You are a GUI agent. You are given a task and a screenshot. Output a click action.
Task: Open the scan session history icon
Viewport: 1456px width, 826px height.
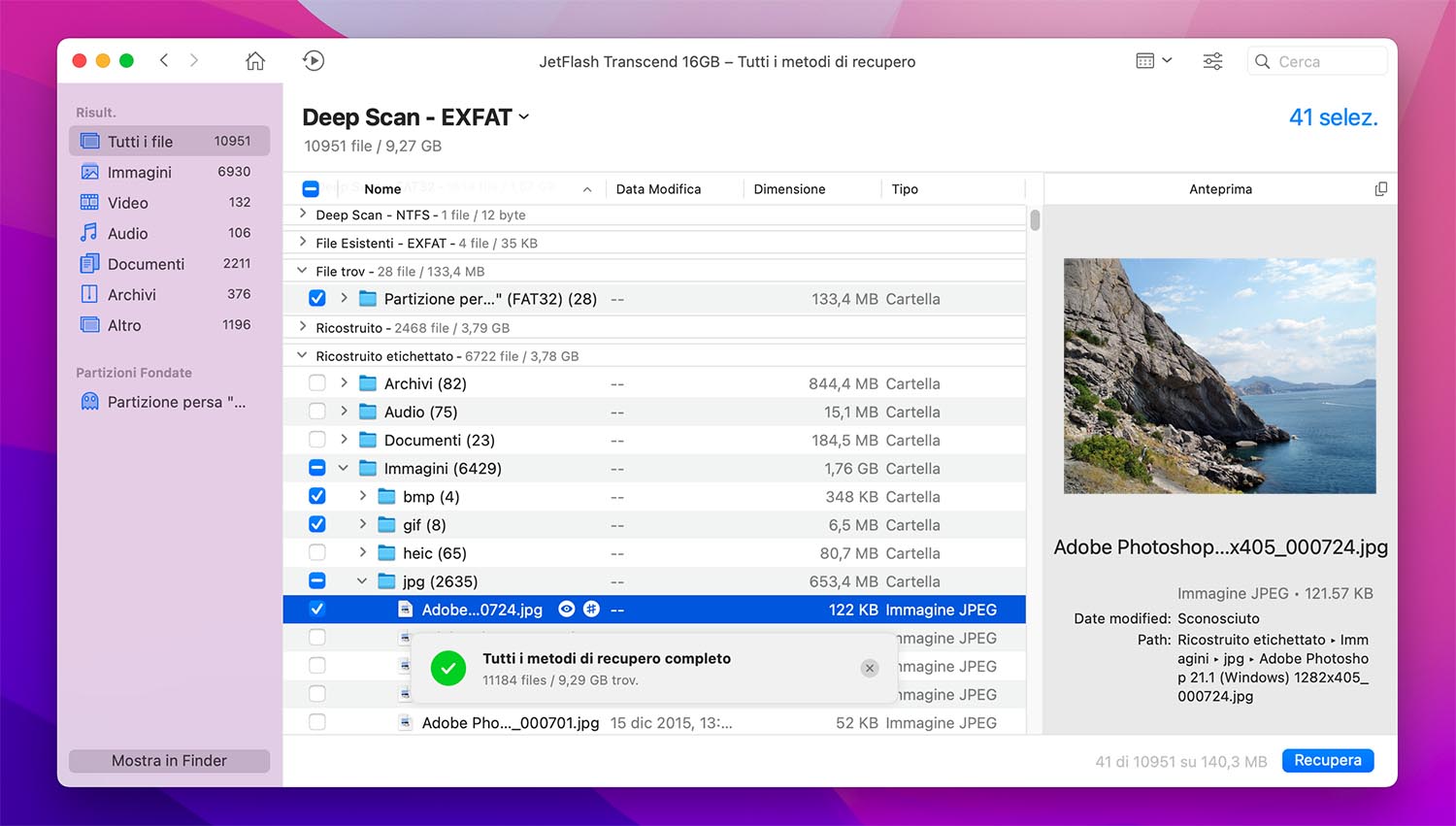(313, 60)
